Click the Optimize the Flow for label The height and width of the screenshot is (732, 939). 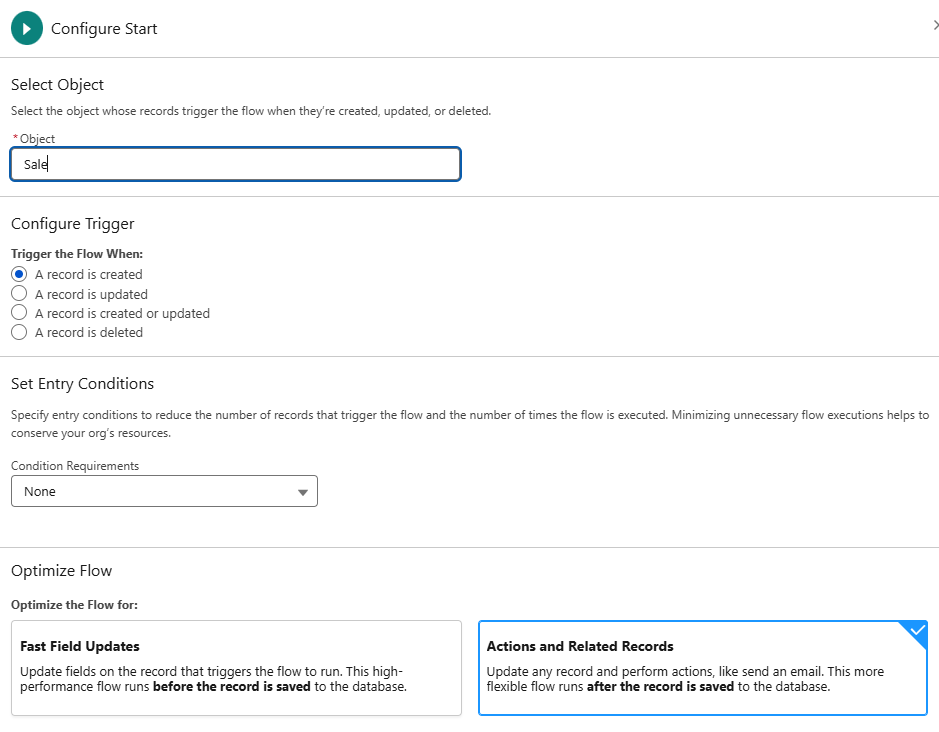[74, 605]
